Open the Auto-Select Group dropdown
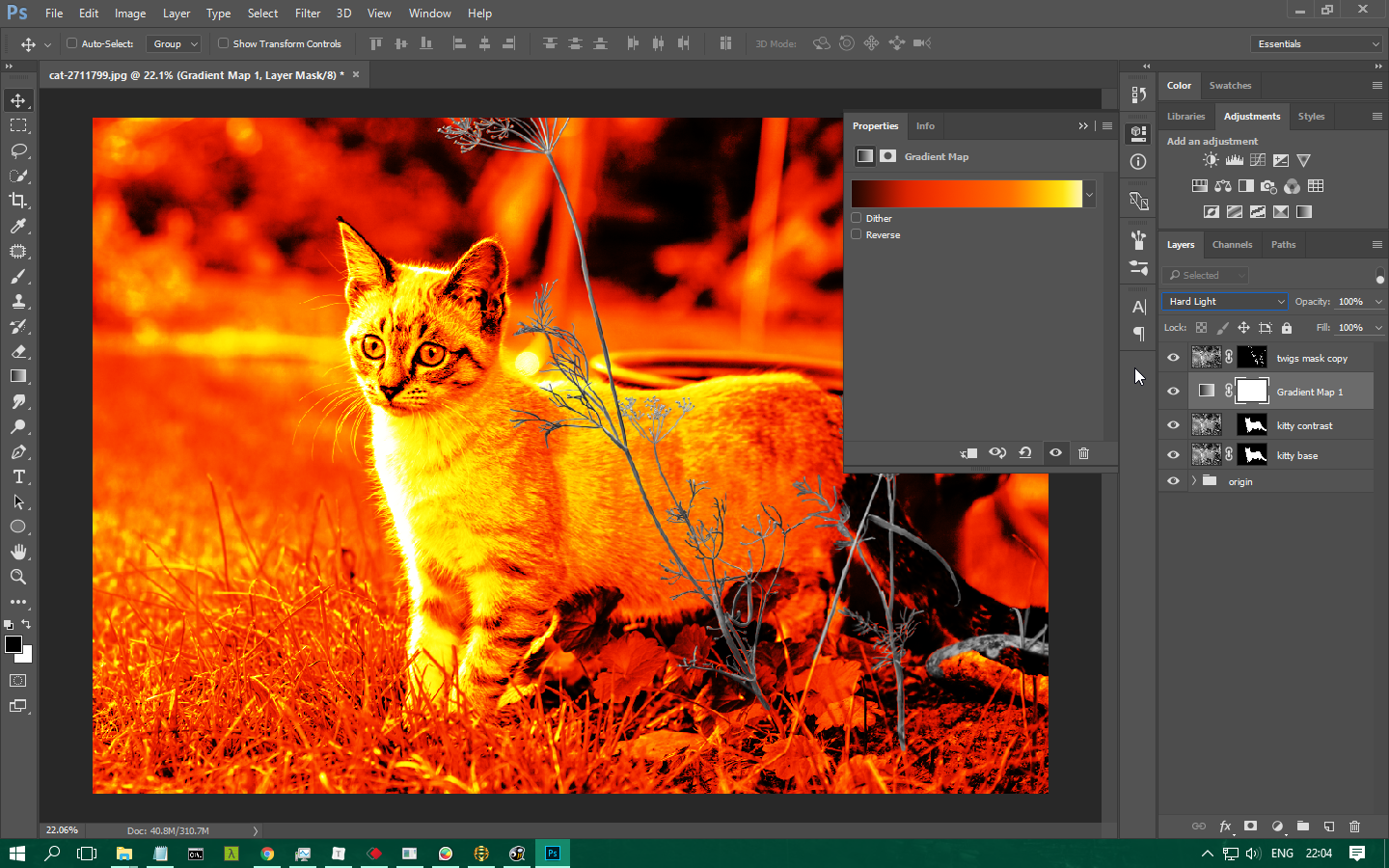Screen dimensions: 1389x868 point(175,43)
